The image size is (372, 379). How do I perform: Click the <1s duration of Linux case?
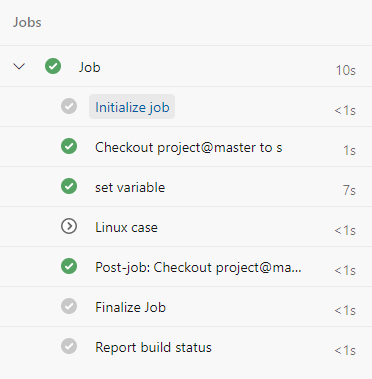click(x=345, y=230)
